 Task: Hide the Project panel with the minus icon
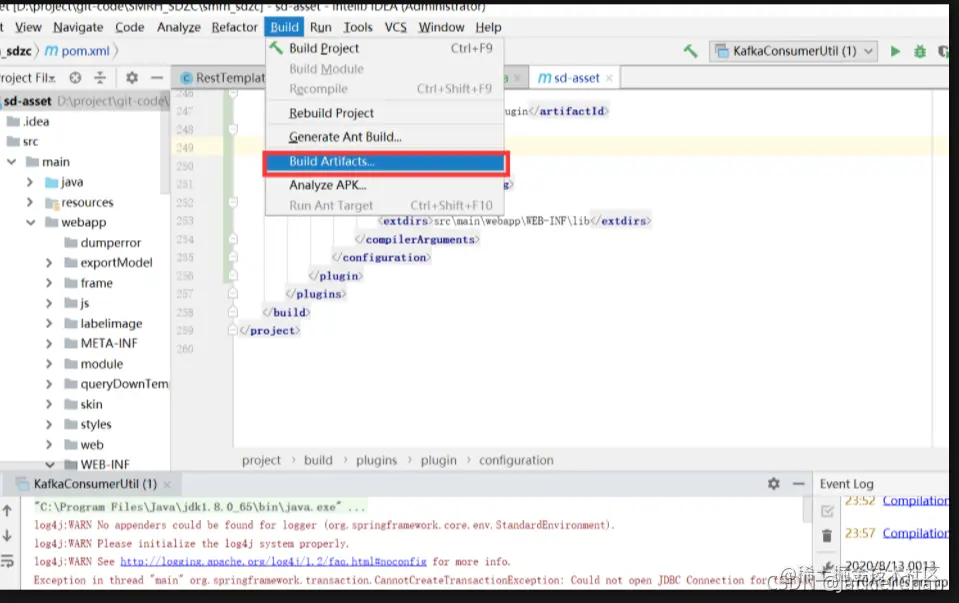[x=157, y=78]
